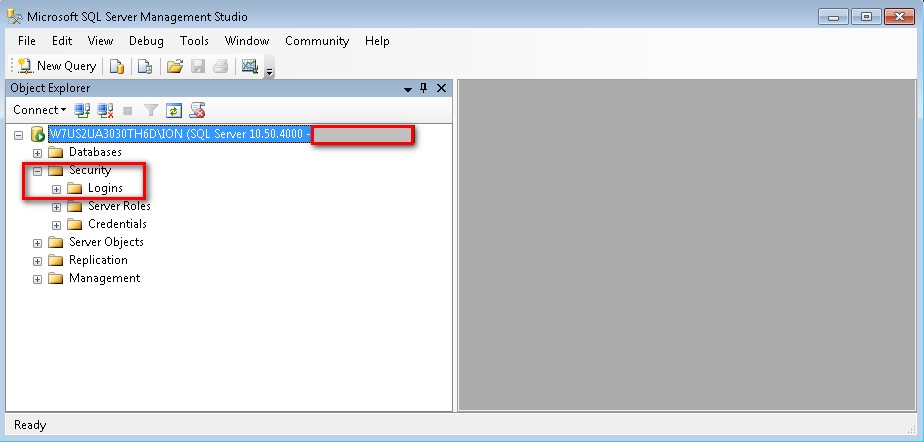Expand the Server Roles node
Viewport: 924px width, 442px height.
click(56, 207)
